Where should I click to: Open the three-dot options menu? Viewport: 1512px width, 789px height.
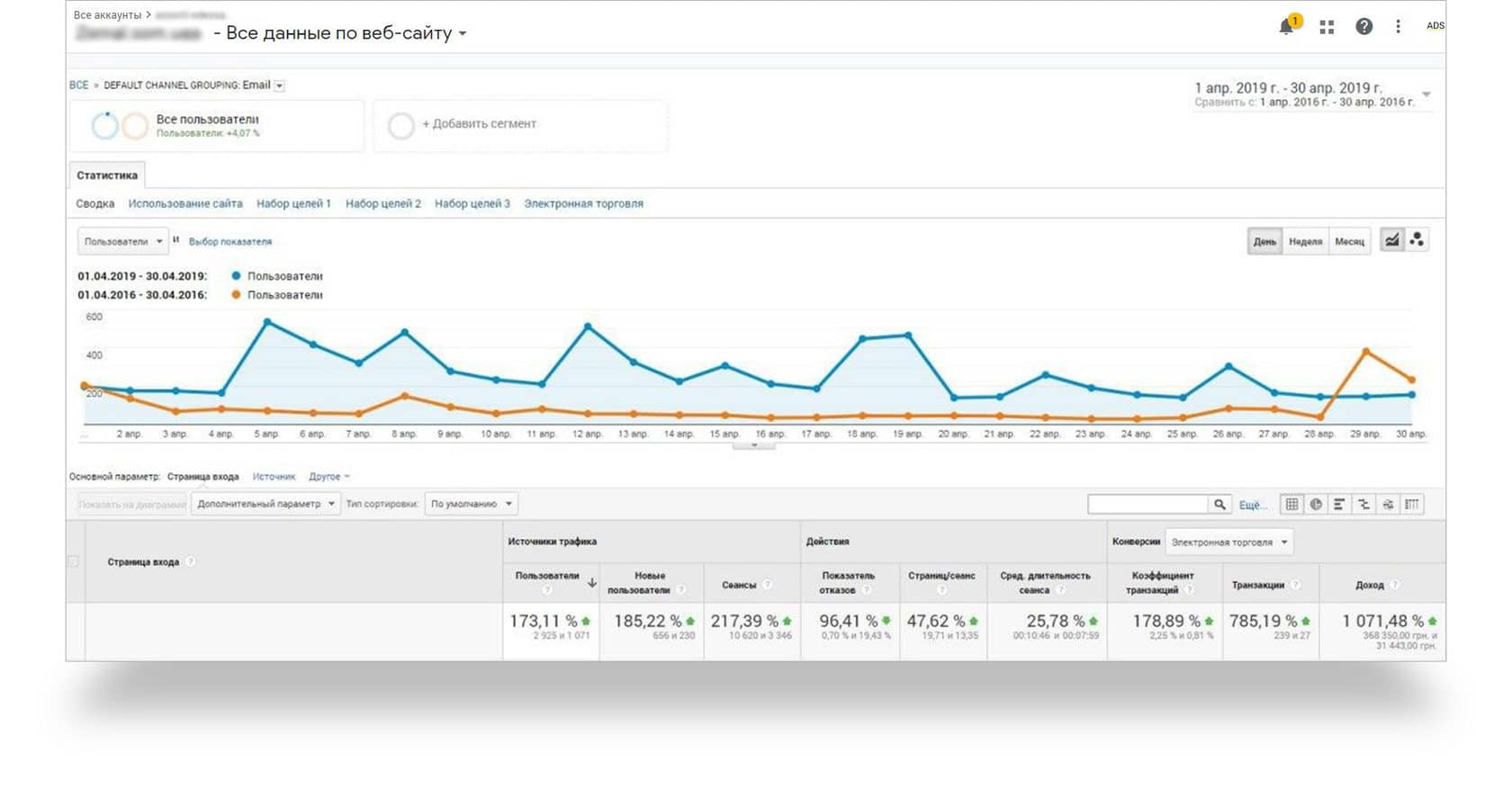click(x=1398, y=27)
